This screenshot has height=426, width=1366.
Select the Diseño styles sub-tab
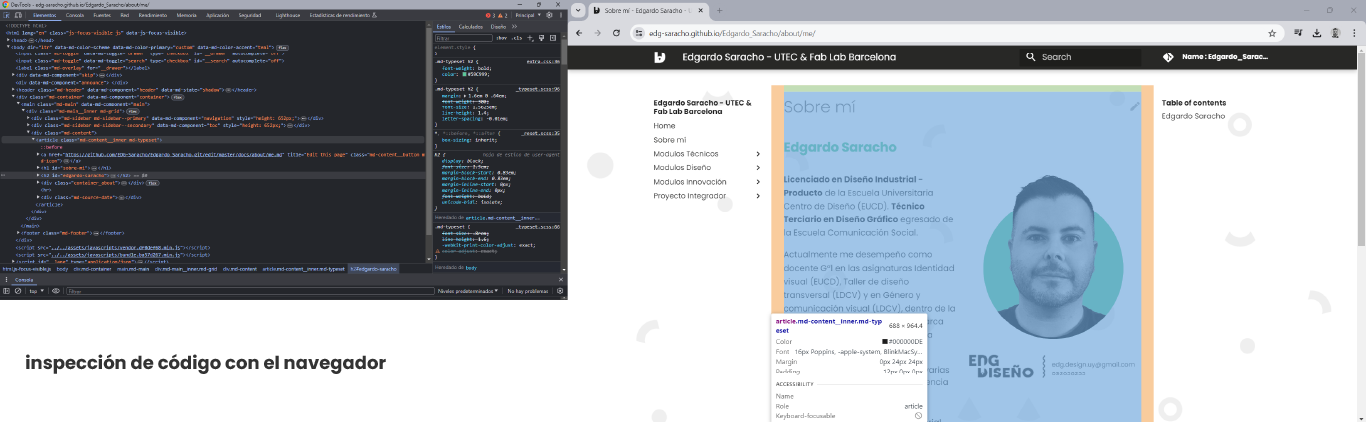point(498,27)
